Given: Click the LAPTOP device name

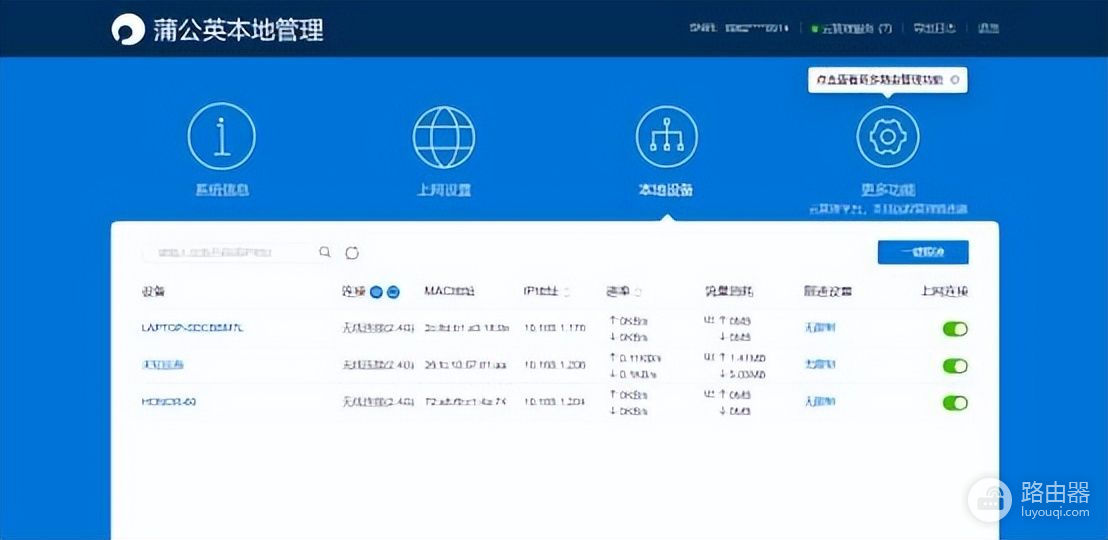Looking at the screenshot, I should 192,328.
